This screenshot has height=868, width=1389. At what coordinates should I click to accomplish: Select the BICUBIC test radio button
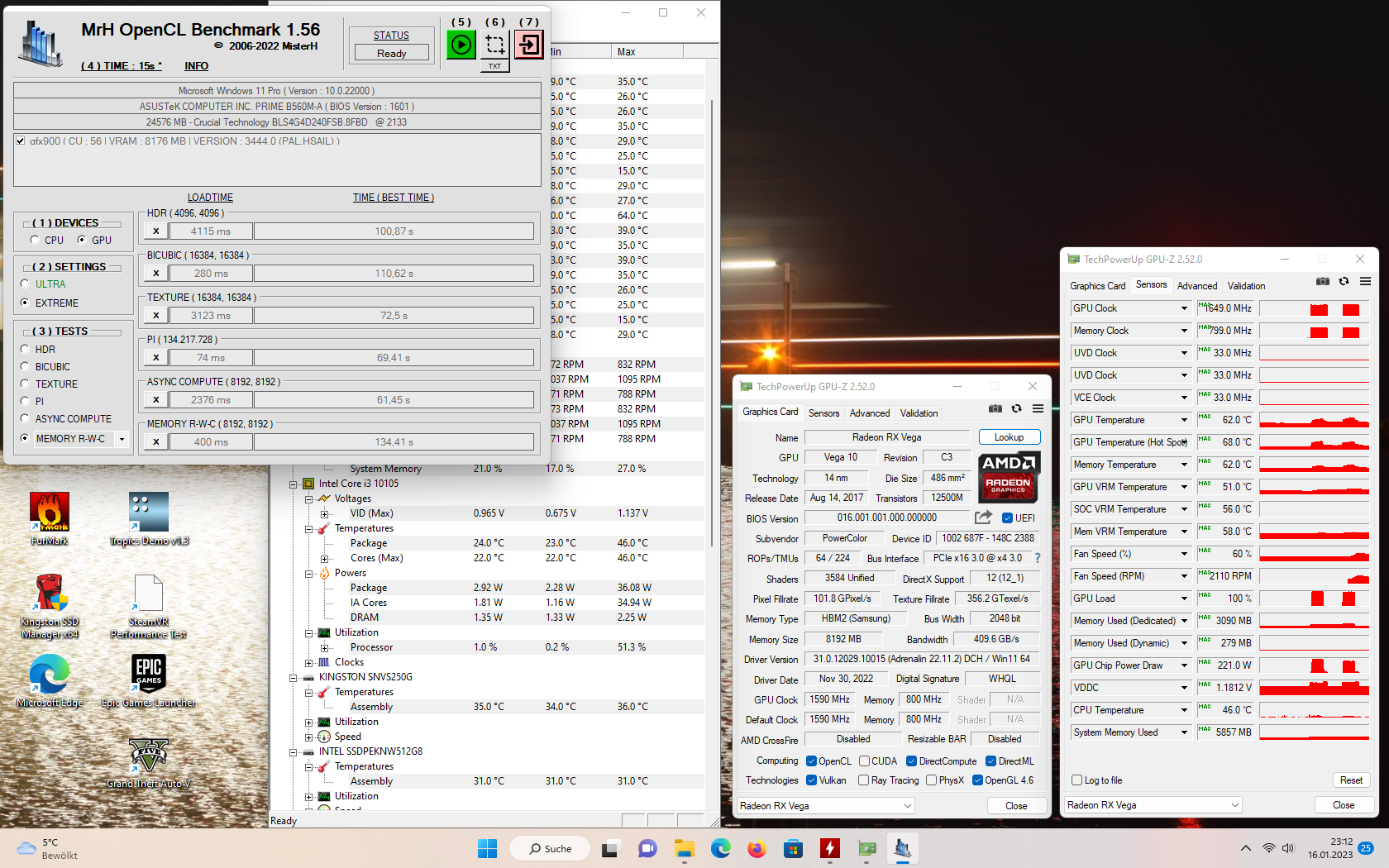[x=25, y=366]
